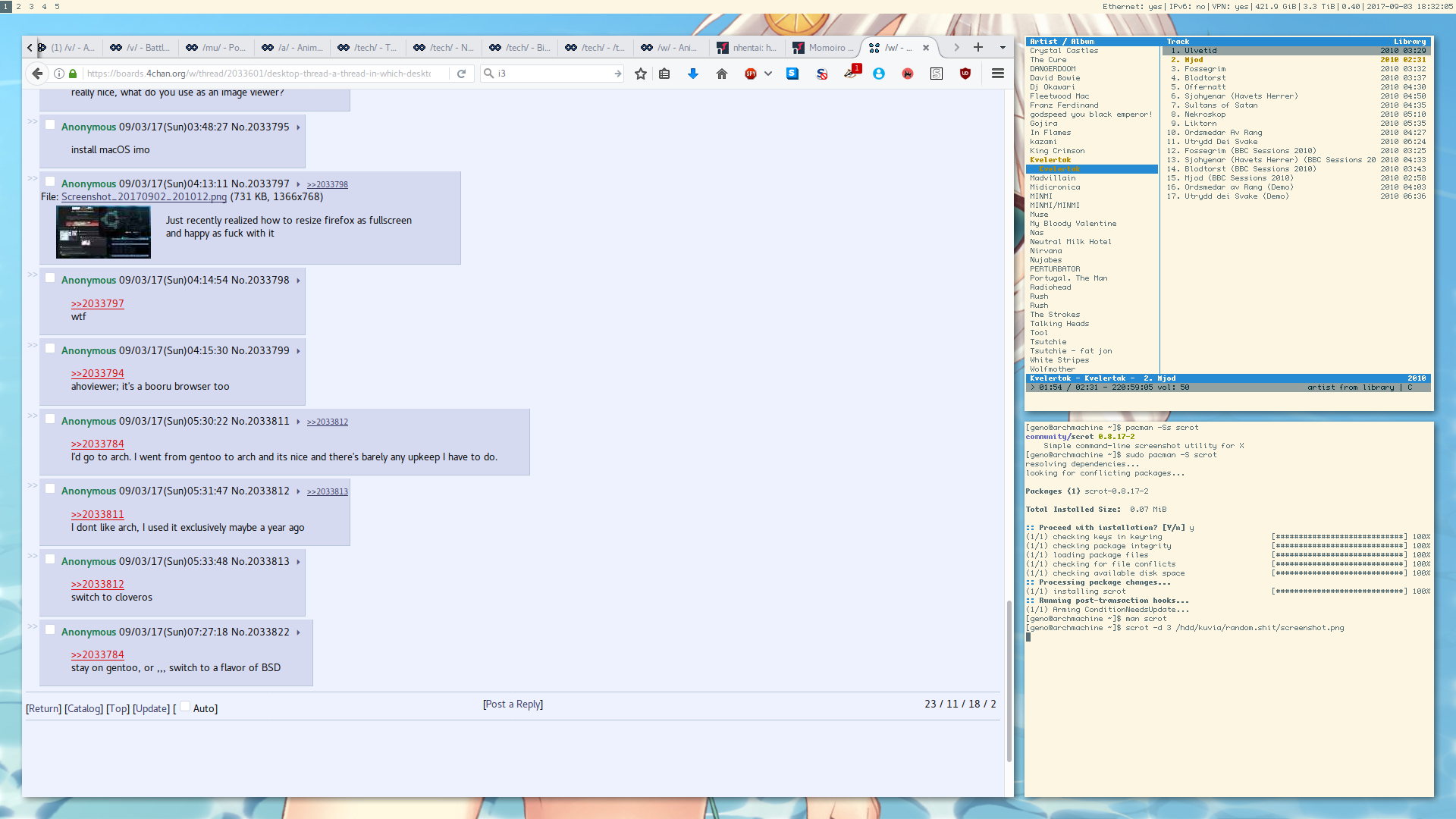Open extension with red notification badge

coord(852,72)
